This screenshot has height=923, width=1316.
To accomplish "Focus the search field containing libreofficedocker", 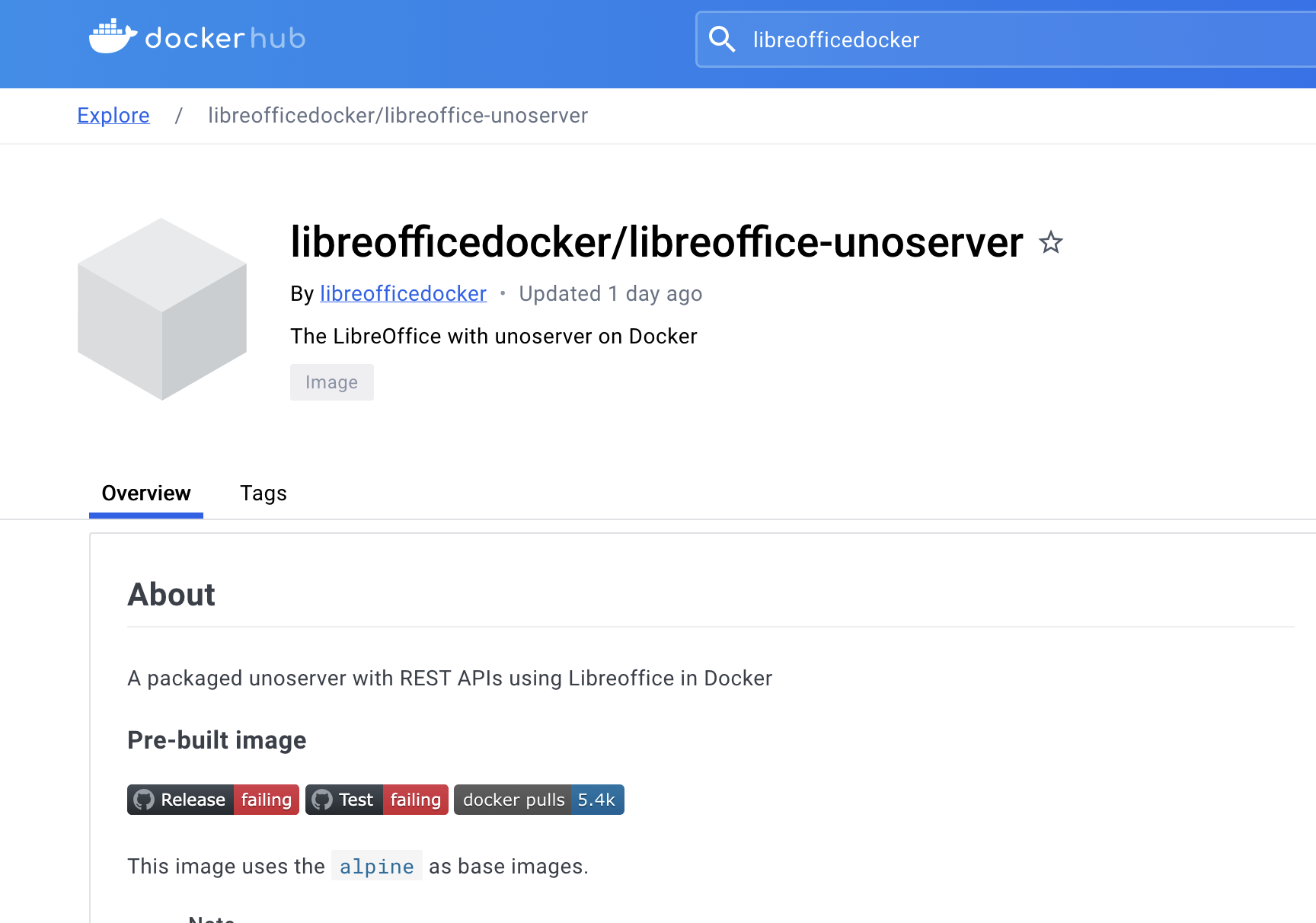I will click(1005, 40).
